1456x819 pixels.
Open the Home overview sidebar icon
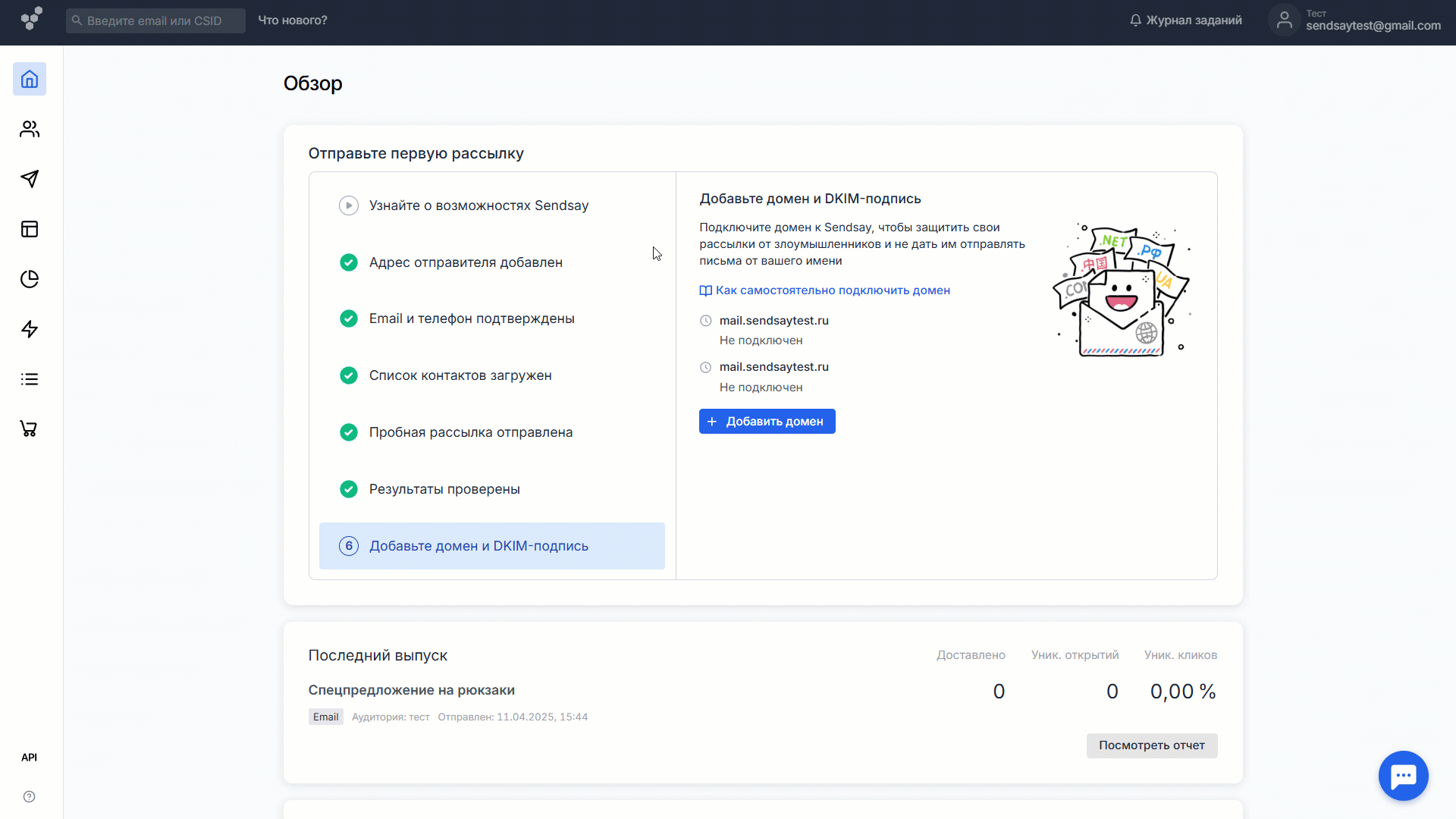pyautogui.click(x=30, y=79)
